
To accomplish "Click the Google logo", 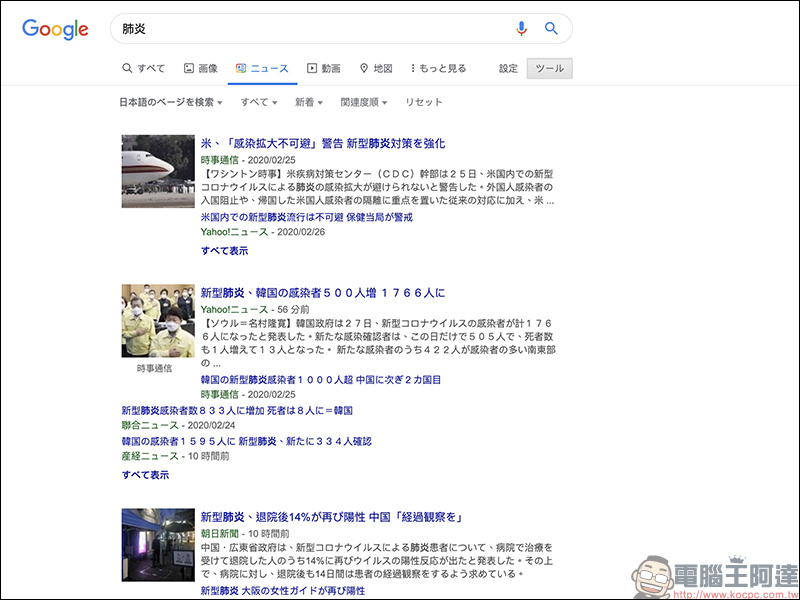I will 55,29.
